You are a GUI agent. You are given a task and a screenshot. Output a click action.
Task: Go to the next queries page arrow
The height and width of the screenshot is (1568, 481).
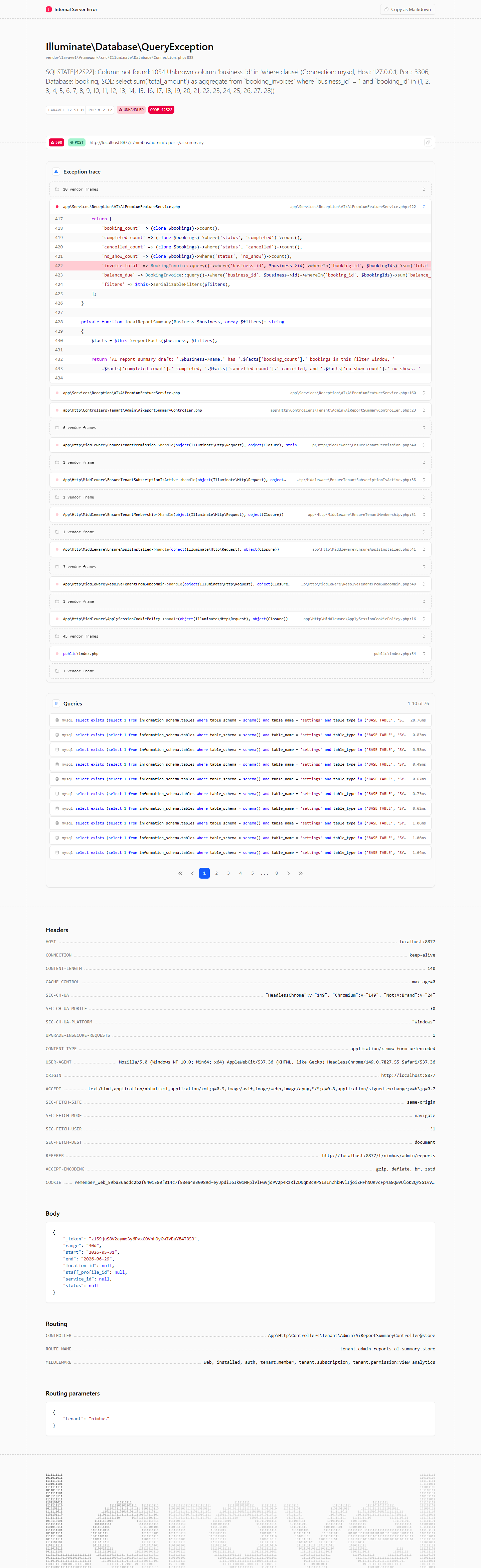click(288, 873)
